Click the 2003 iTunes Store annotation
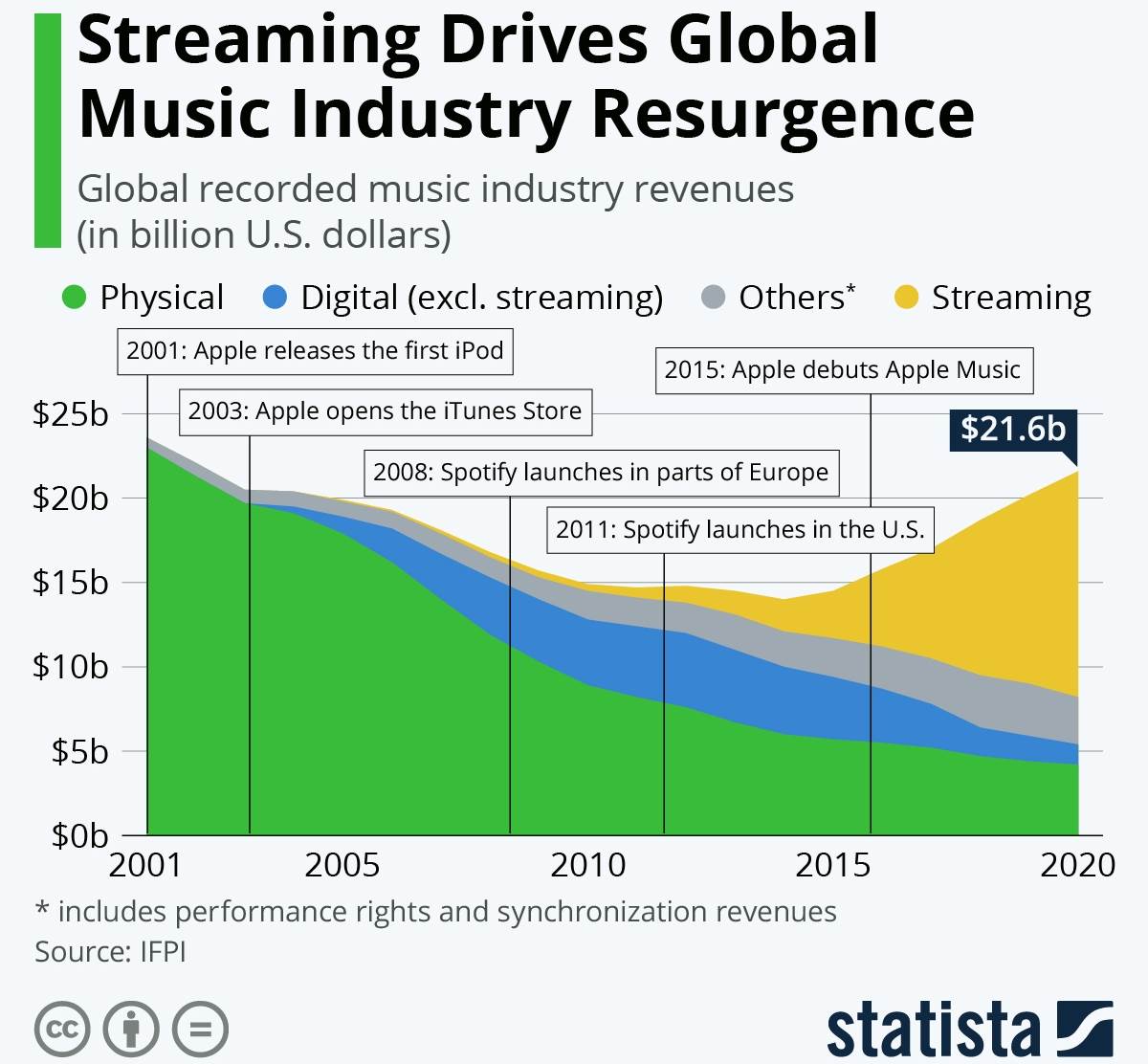This screenshot has height=1064, width=1148. coord(385,411)
